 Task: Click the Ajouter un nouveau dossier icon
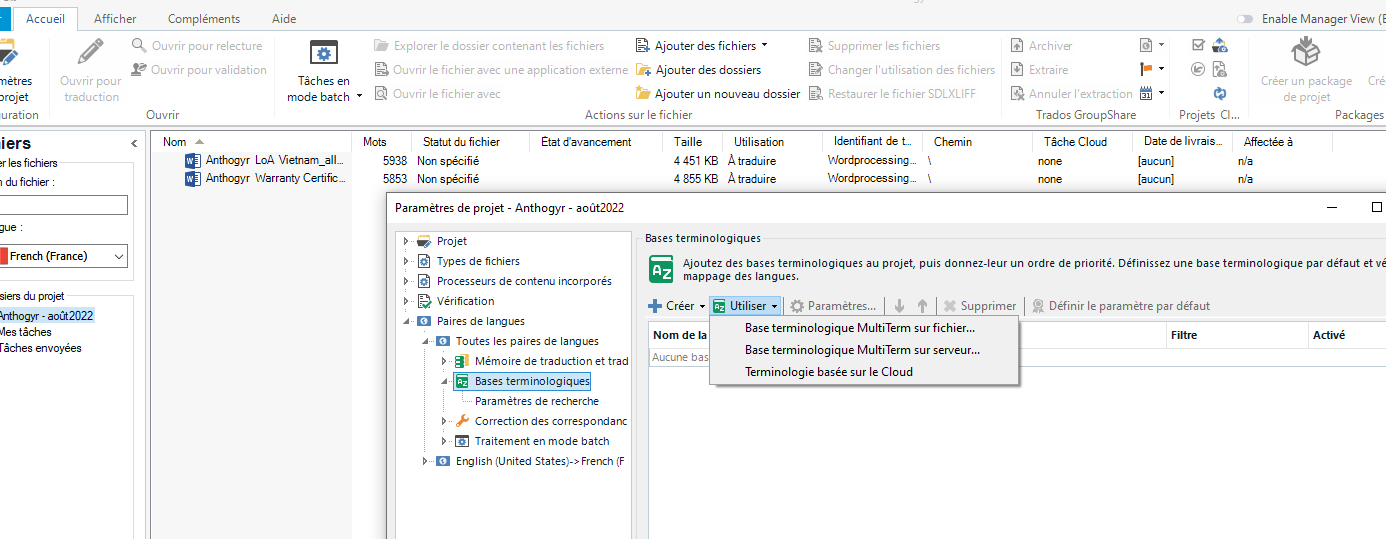pos(645,94)
